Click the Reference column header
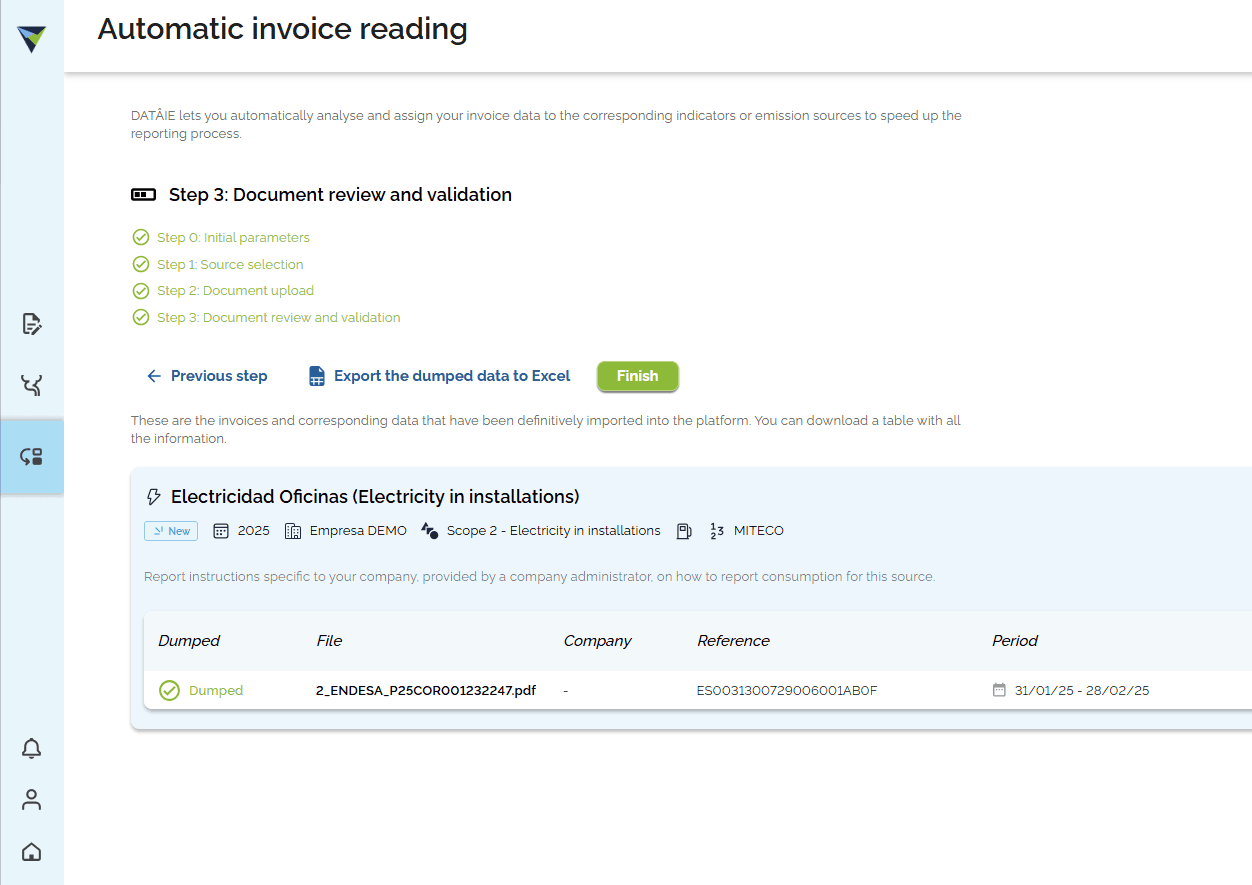The width and height of the screenshot is (1252, 885). tap(733, 641)
